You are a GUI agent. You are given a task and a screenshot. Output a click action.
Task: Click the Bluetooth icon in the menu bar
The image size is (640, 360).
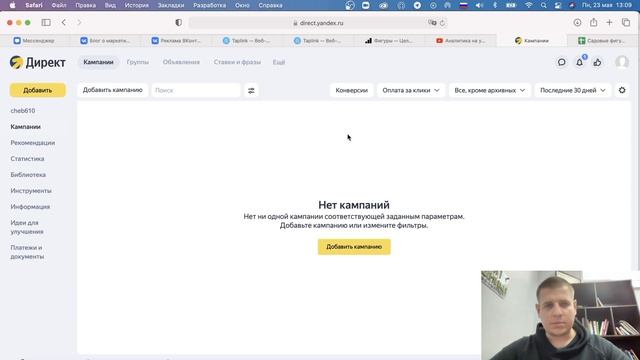tap(495, 5)
